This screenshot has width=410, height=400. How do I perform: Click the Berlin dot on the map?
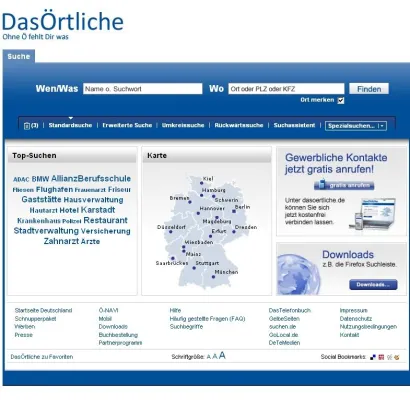coord(234,211)
